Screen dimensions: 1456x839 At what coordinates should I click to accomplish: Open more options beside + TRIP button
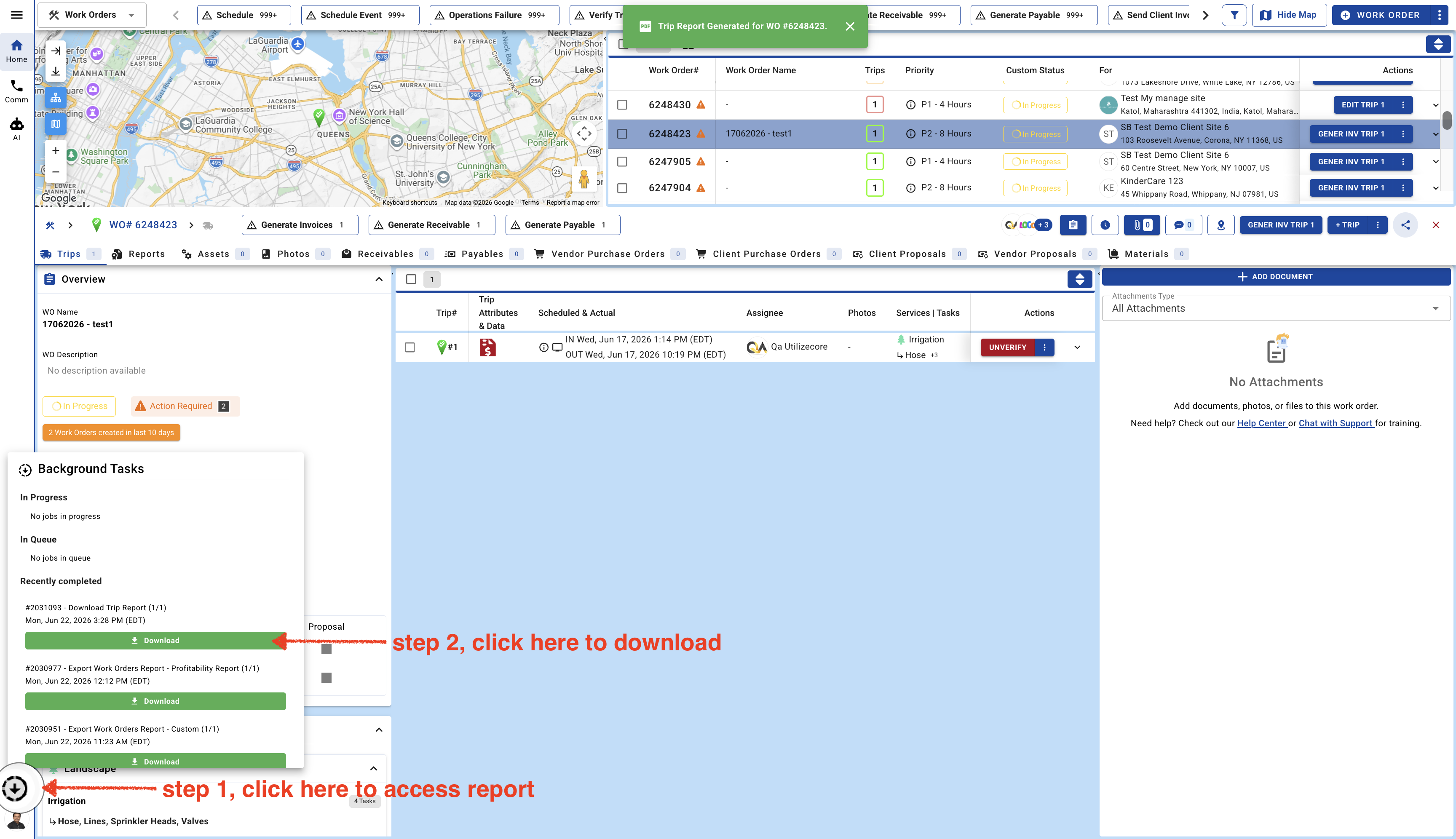[1378, 225]
